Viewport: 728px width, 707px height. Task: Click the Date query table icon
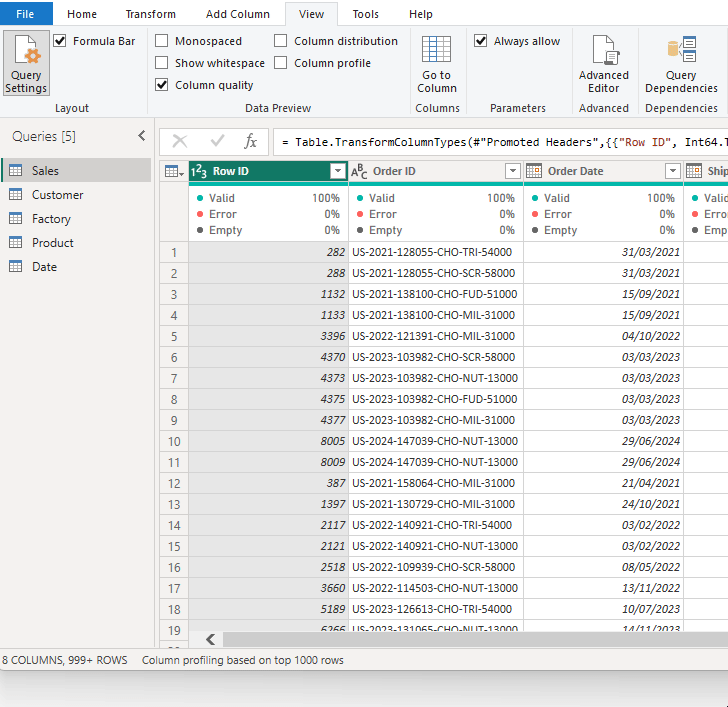pyautogui.click(x=16, y=266)
